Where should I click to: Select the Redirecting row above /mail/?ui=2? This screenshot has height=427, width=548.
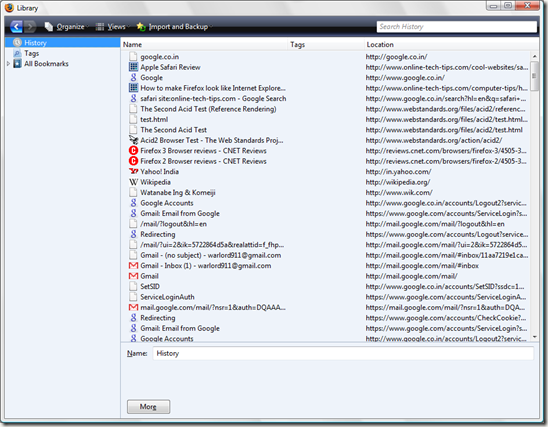pos(158,234)
